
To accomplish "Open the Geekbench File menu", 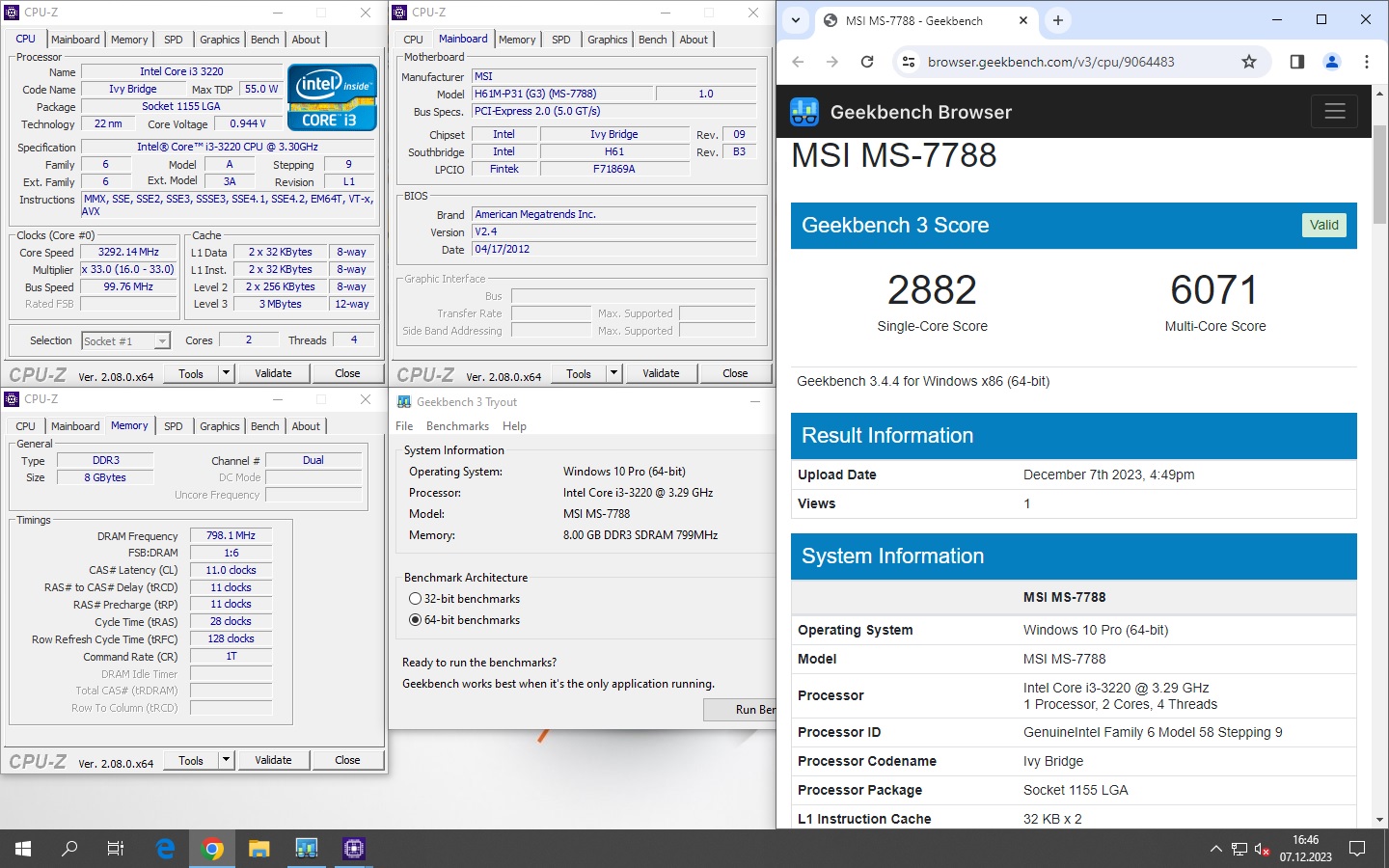I will (404, 426).
